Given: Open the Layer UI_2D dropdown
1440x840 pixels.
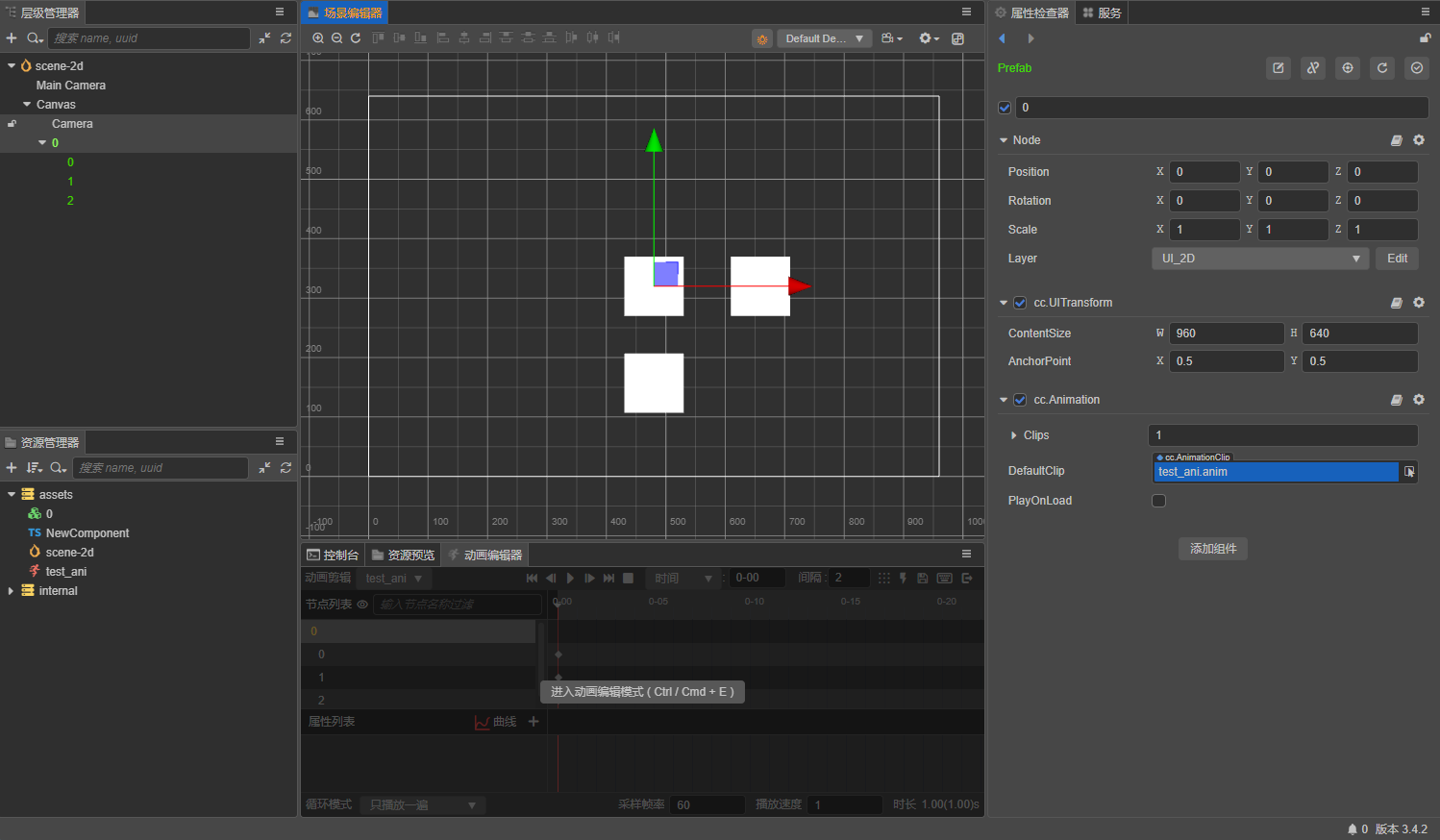Looking at the screenshot, I should click(1260, 259).
